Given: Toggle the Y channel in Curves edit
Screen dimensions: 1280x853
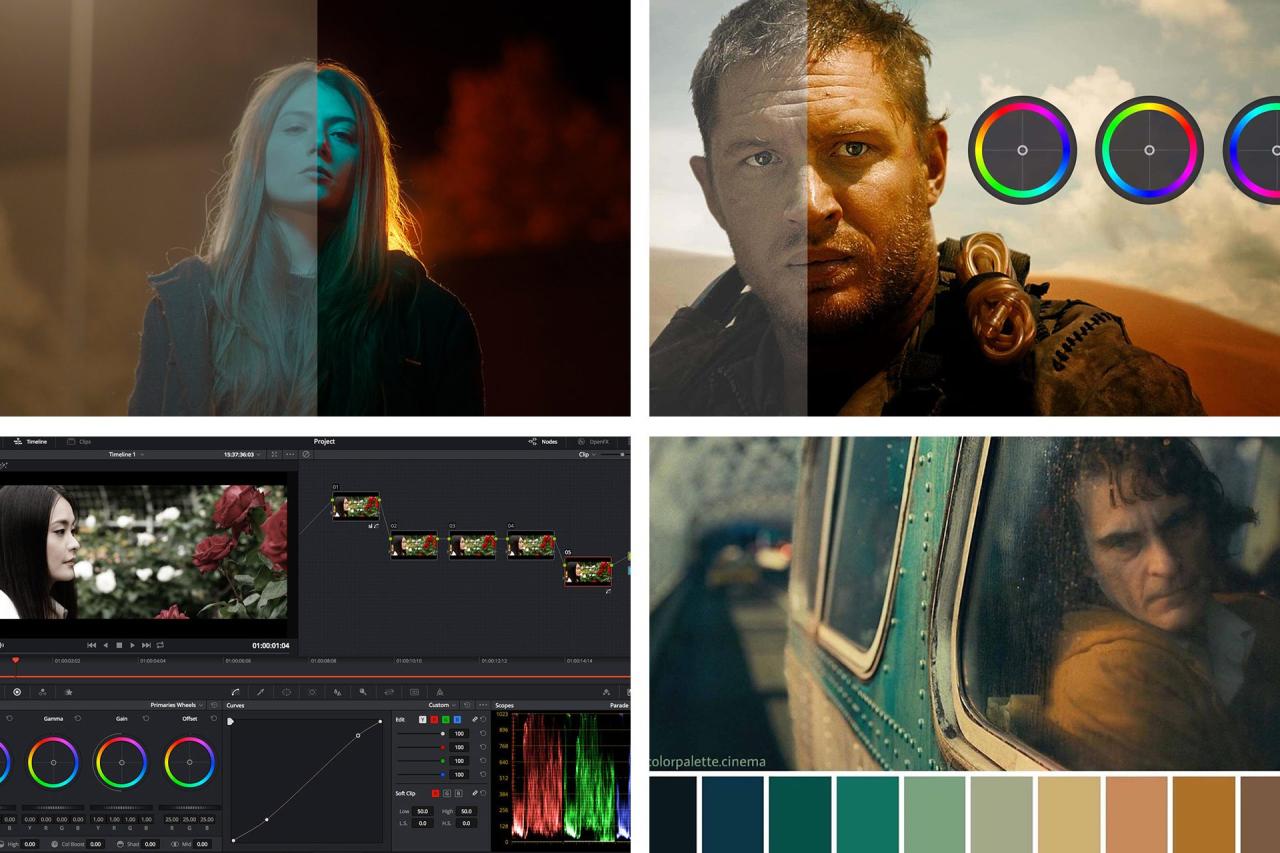Looking at the screenshot, I should (422, 719).
